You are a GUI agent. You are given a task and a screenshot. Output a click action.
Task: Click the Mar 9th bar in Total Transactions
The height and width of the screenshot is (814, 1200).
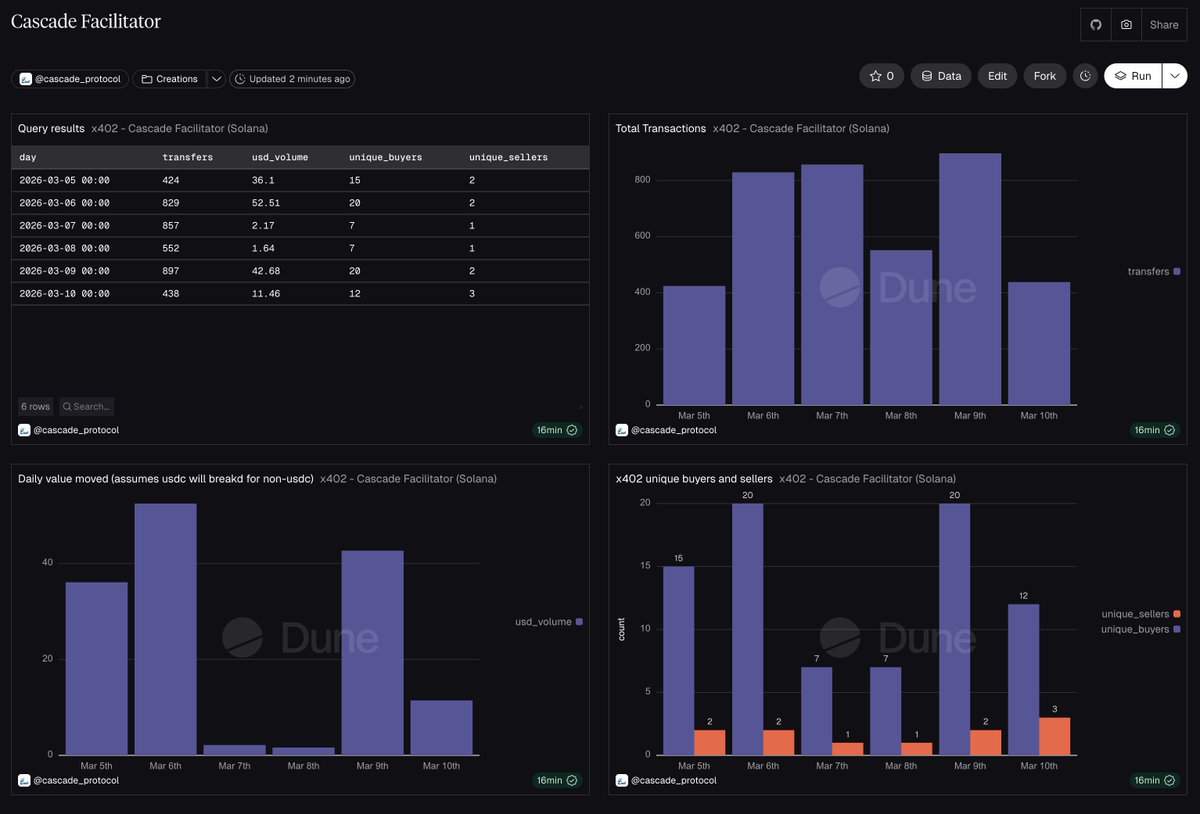tap(970, 279)
